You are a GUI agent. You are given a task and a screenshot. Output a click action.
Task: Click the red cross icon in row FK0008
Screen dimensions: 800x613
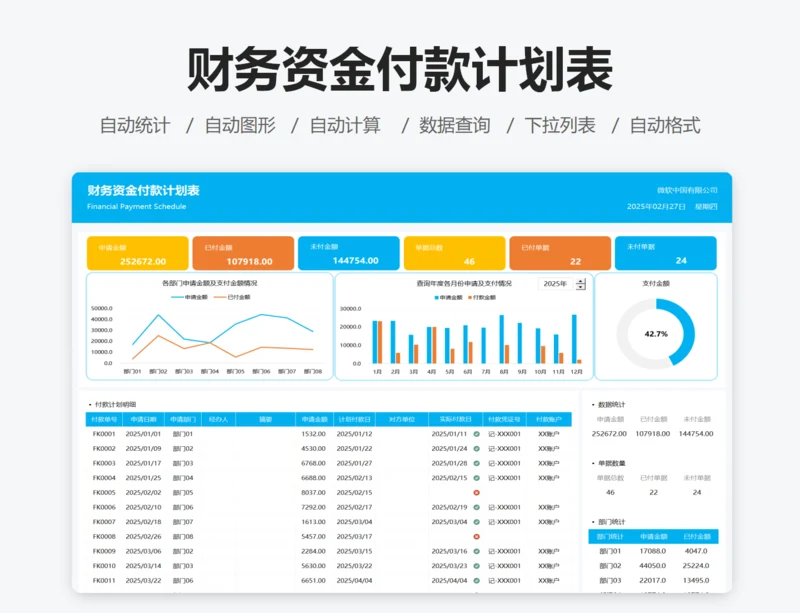pyautogui.click(x=477, y=536)
